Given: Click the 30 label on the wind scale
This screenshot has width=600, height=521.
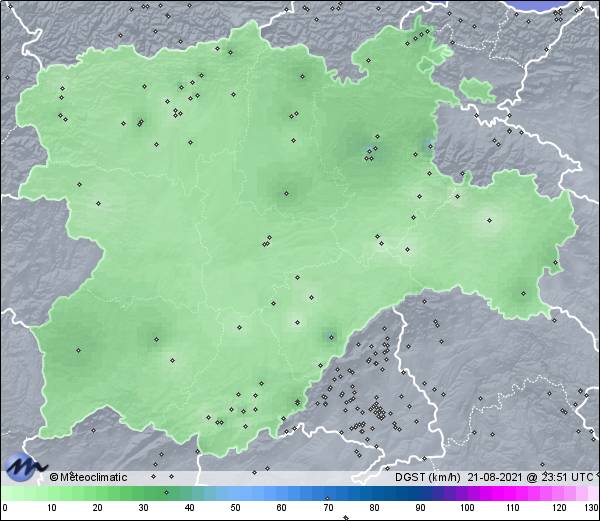Looking at the screenshot, I should [143, 508].
